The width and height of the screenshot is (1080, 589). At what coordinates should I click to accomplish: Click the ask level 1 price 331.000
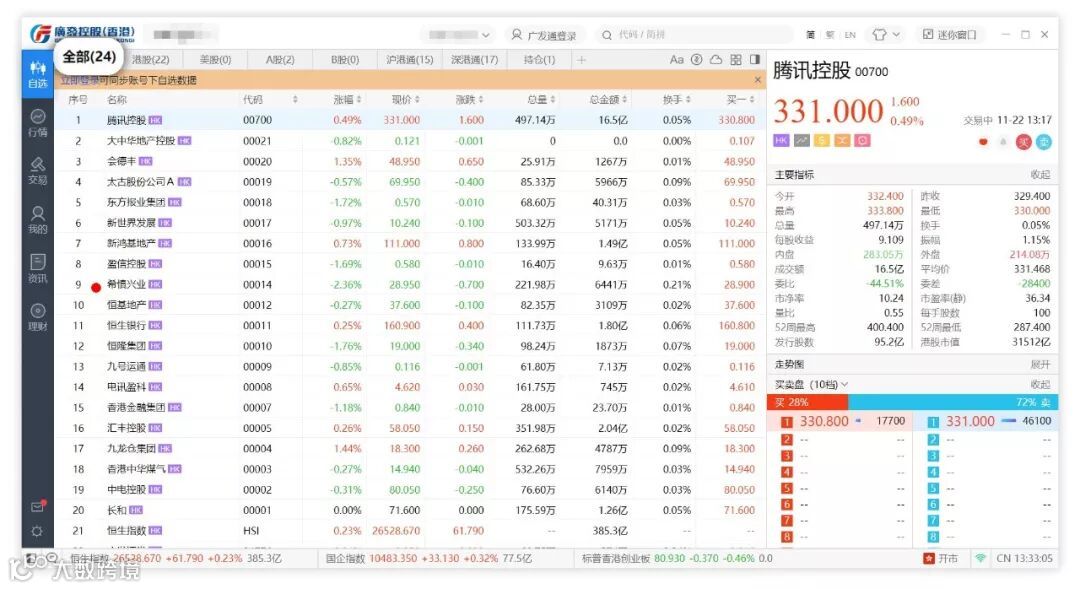click(970, 421)
